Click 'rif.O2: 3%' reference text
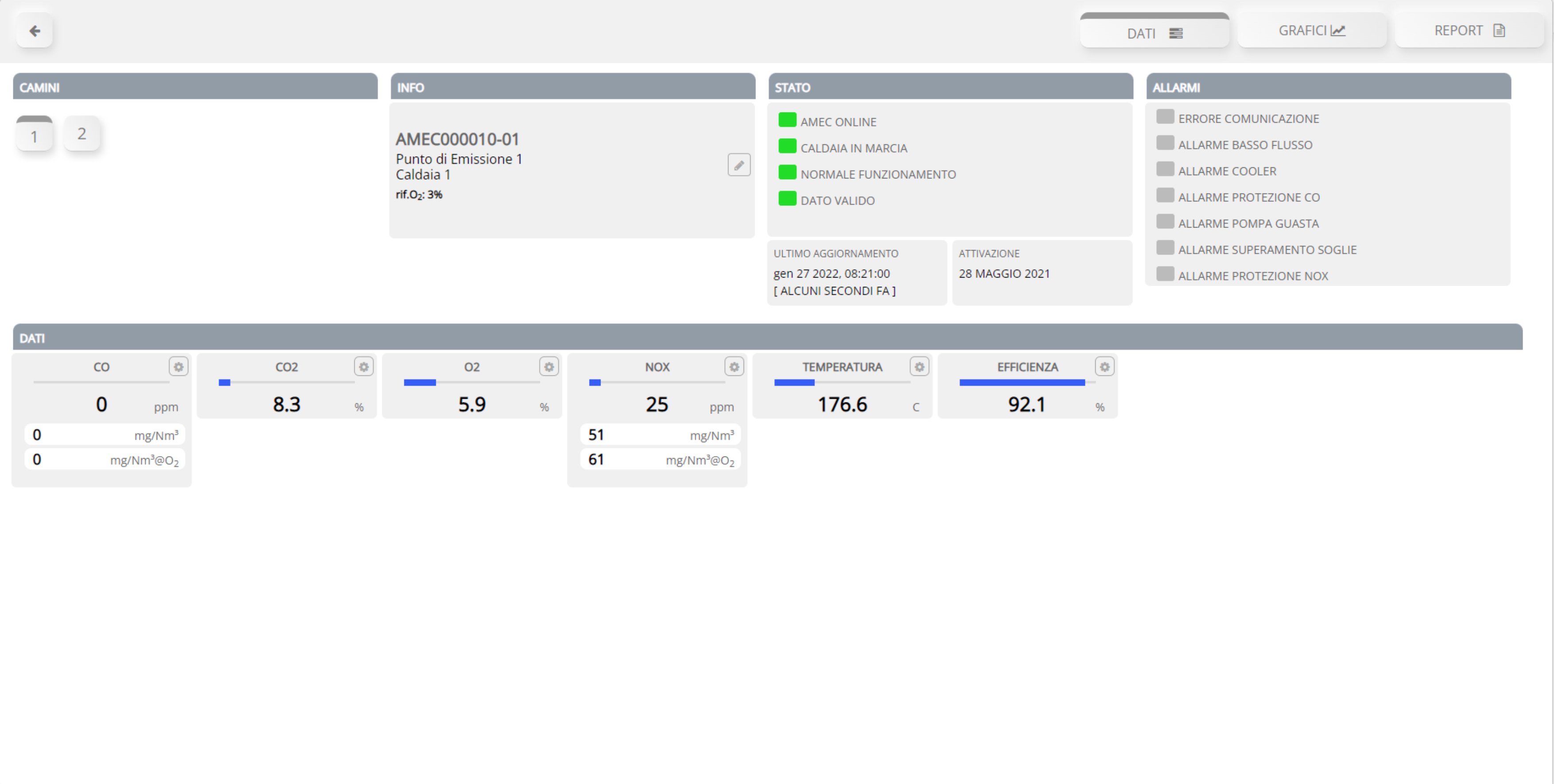This screenshot has width=1554, height=784. (x=419, y=195)
